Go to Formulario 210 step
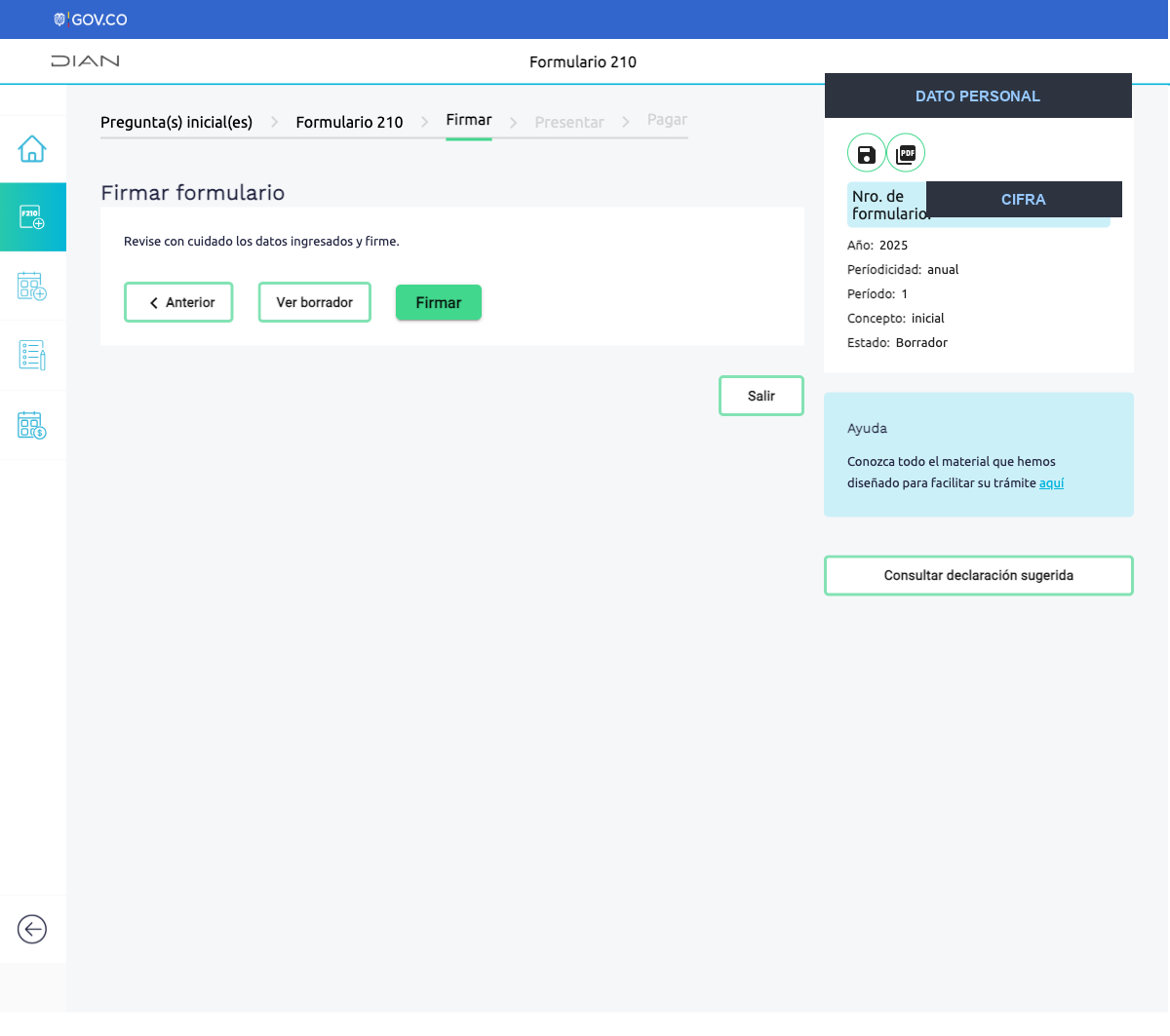 point(349,122)
